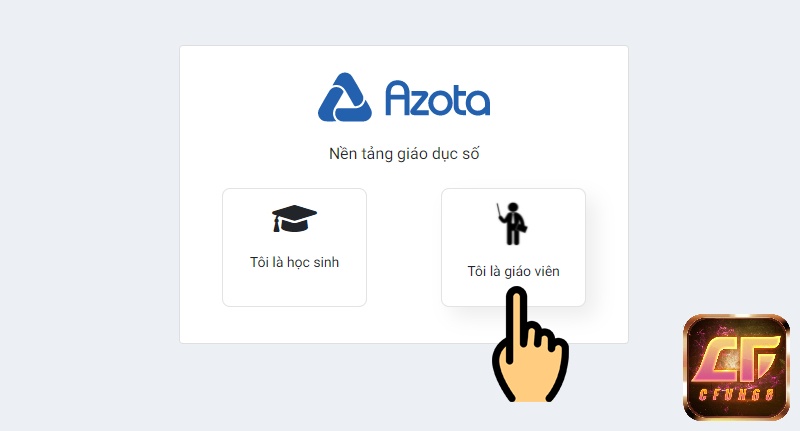This screenshot has height=431, width=800.
Task: Click the Azota triangle logo icon
Action: click(x=345, y=98)
